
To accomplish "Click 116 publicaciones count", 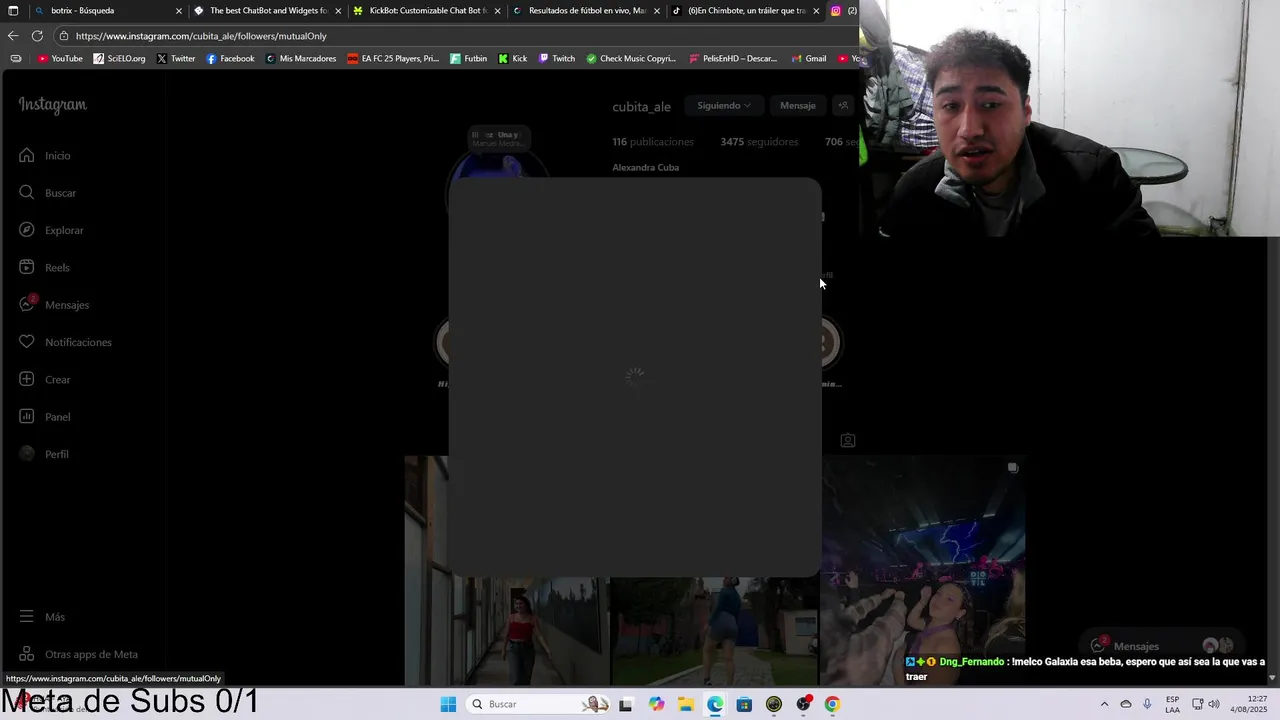I will [x=653, y=142].
